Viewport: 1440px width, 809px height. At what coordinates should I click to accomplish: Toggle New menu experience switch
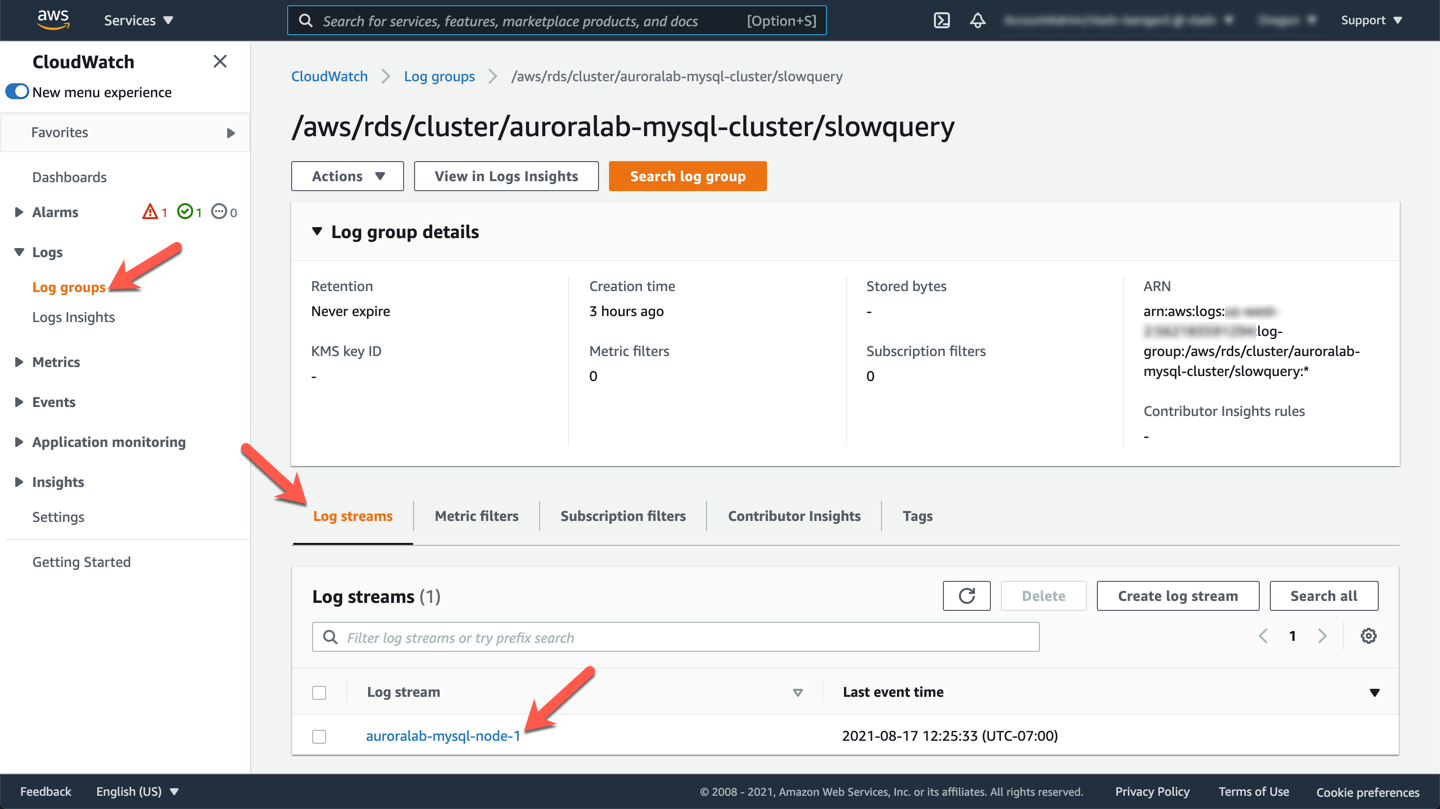tap(18, 92)
